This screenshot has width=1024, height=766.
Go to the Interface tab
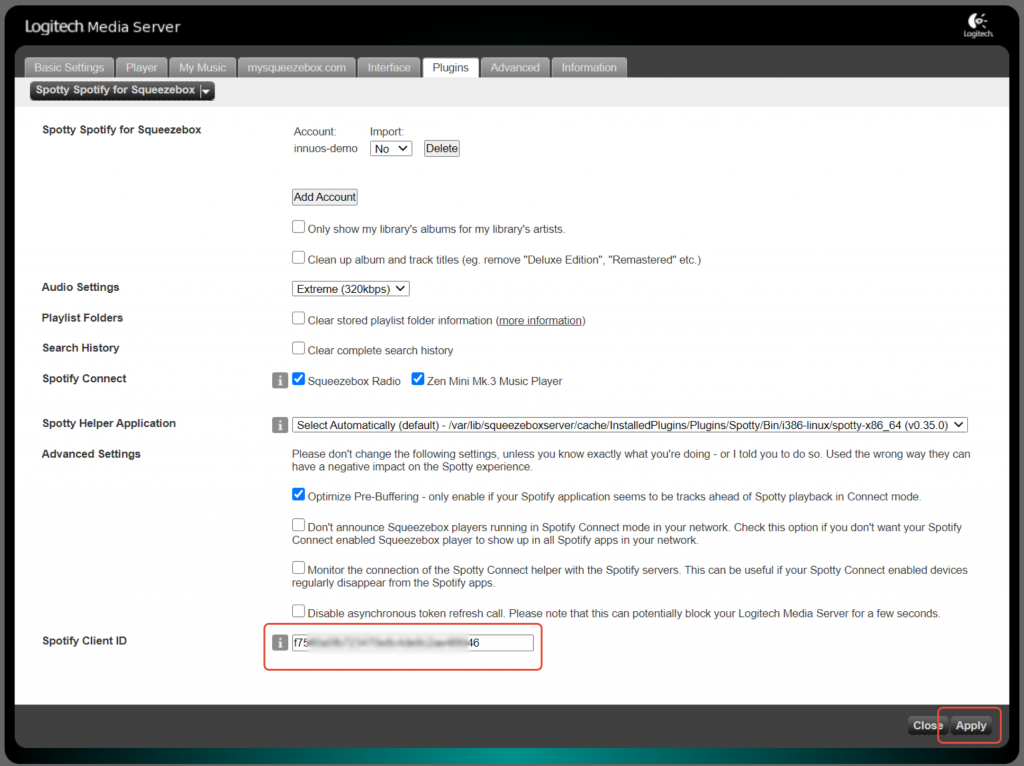(x=389, y=67)
